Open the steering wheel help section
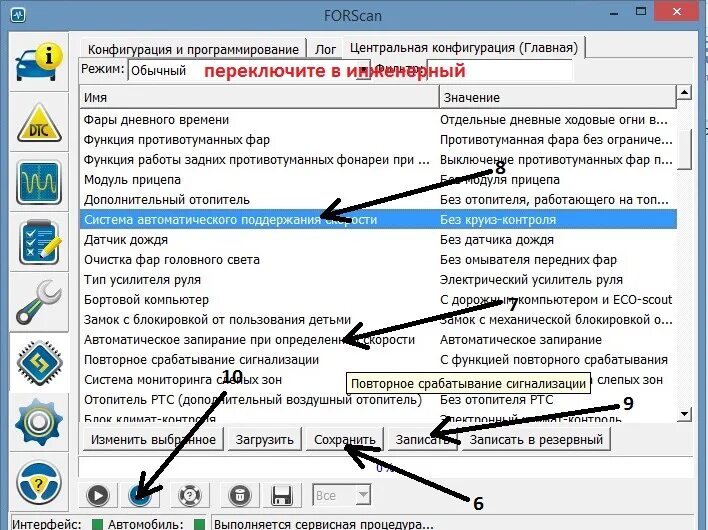 tap(39, 482)
